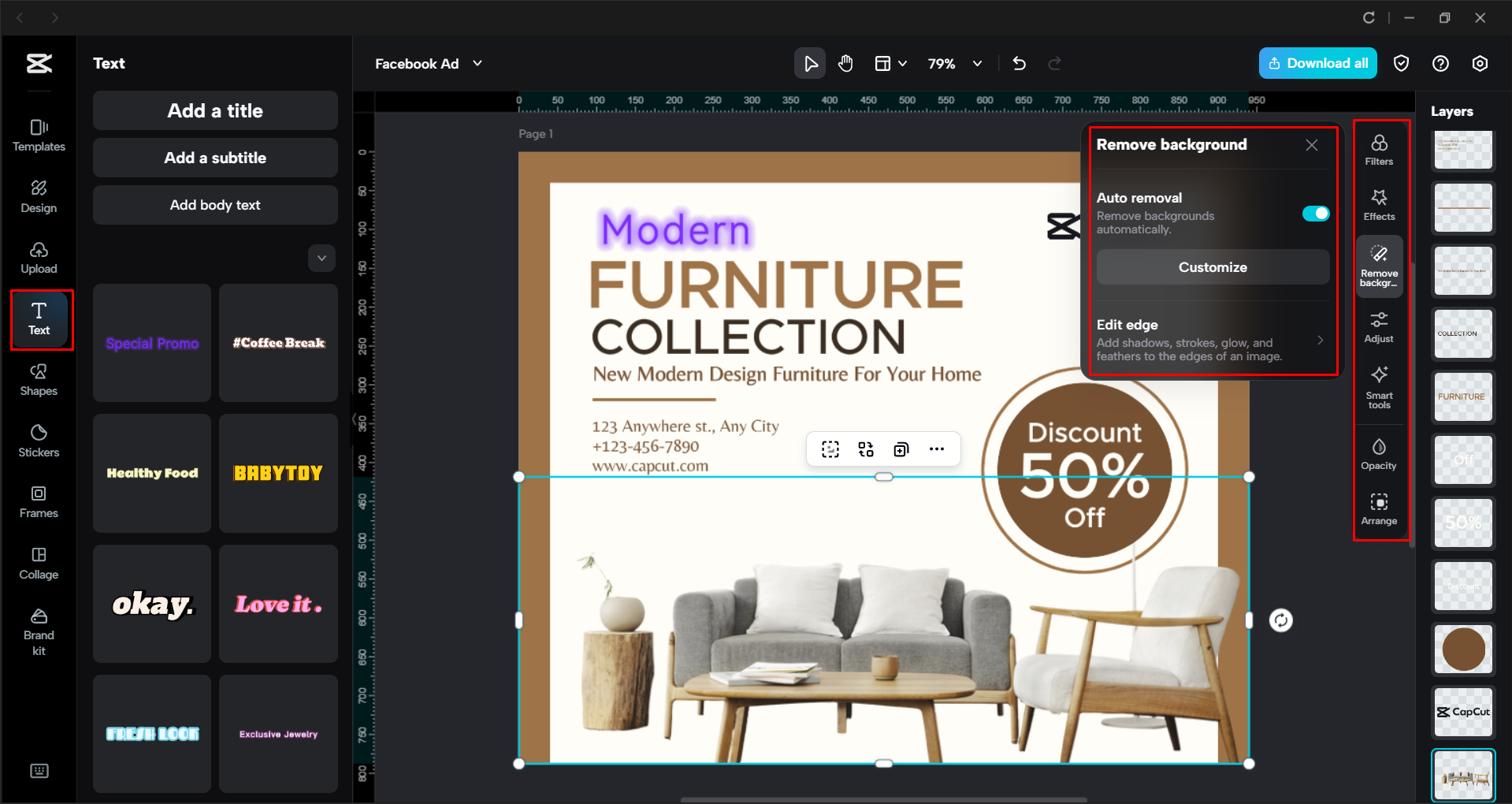Open the Shapes panel
Image resolution: width=1512 pixels, height=804 pixels.
[x=39, y=381]
